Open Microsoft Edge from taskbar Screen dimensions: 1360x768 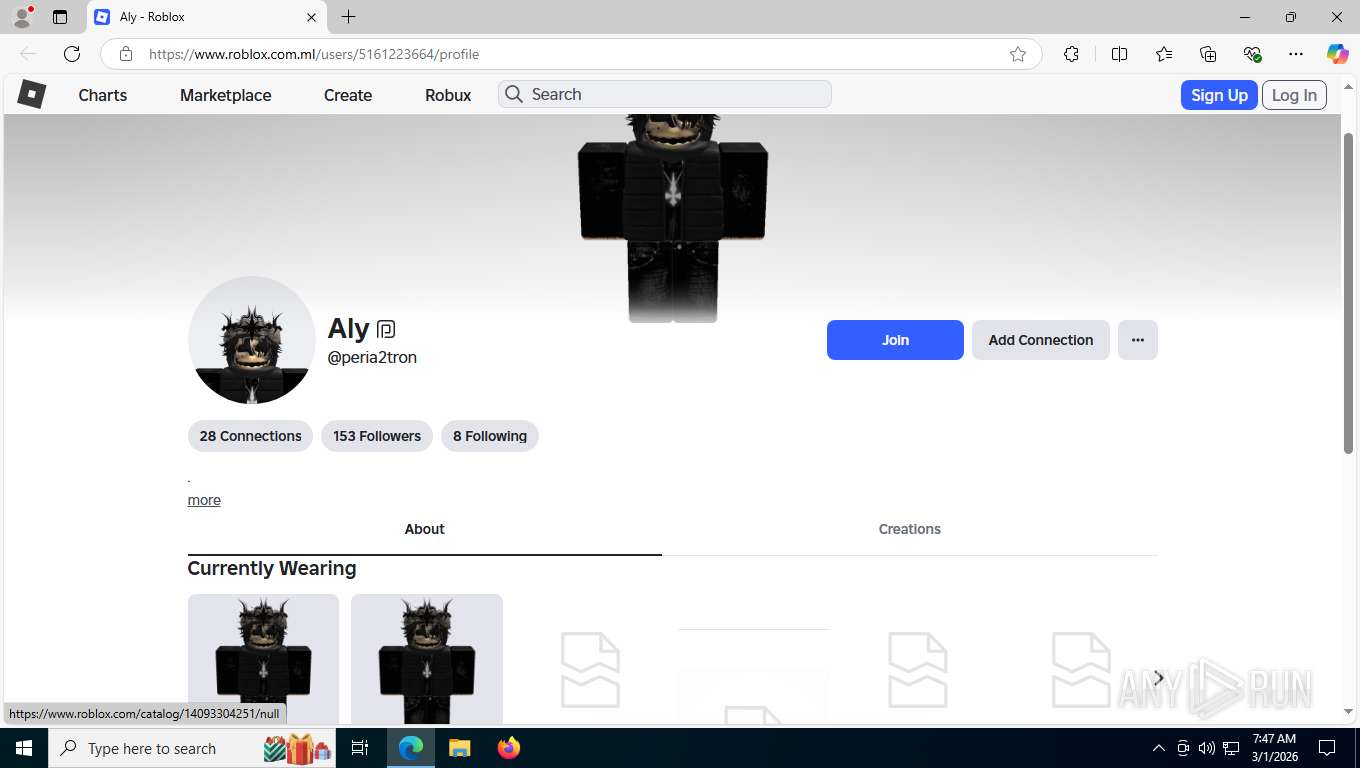[x=411, y=748]
